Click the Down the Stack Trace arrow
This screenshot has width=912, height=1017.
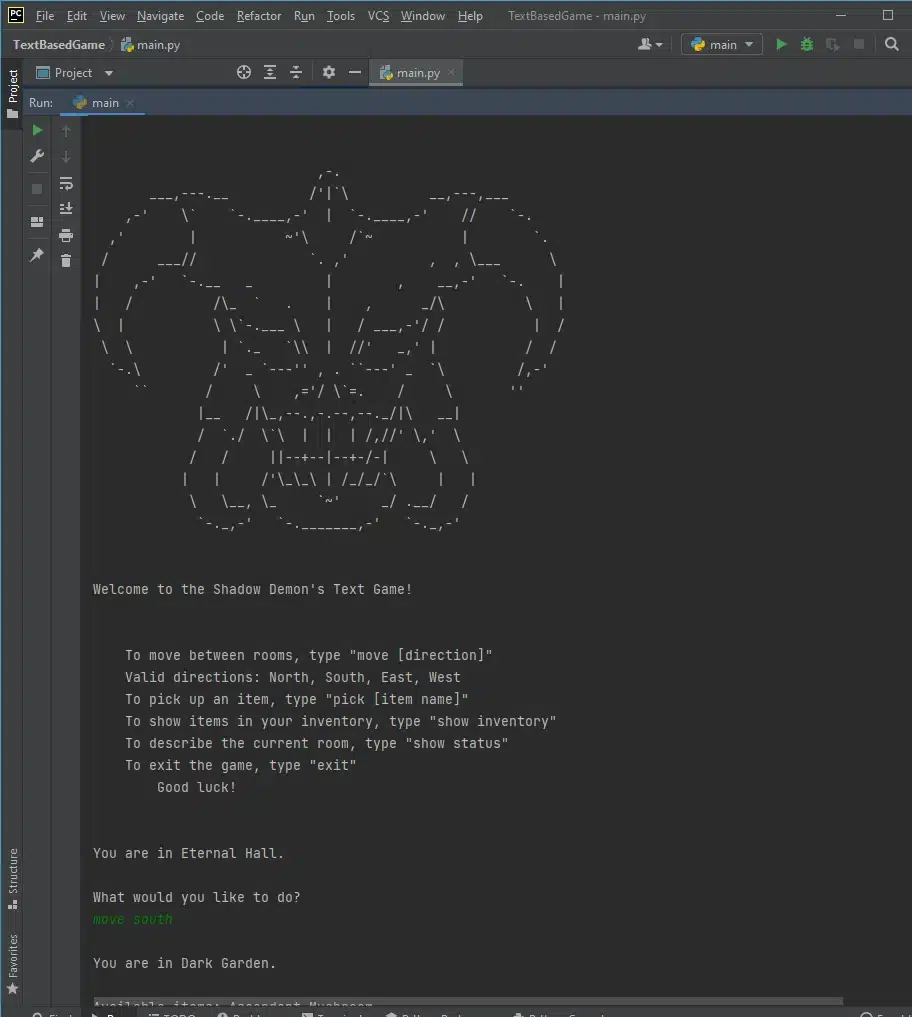click(x=66, y=156)
